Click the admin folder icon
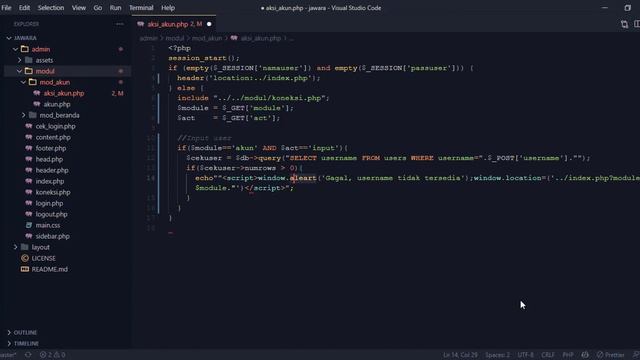The width and height of the screenshot is (640, 360). point(25,49)
